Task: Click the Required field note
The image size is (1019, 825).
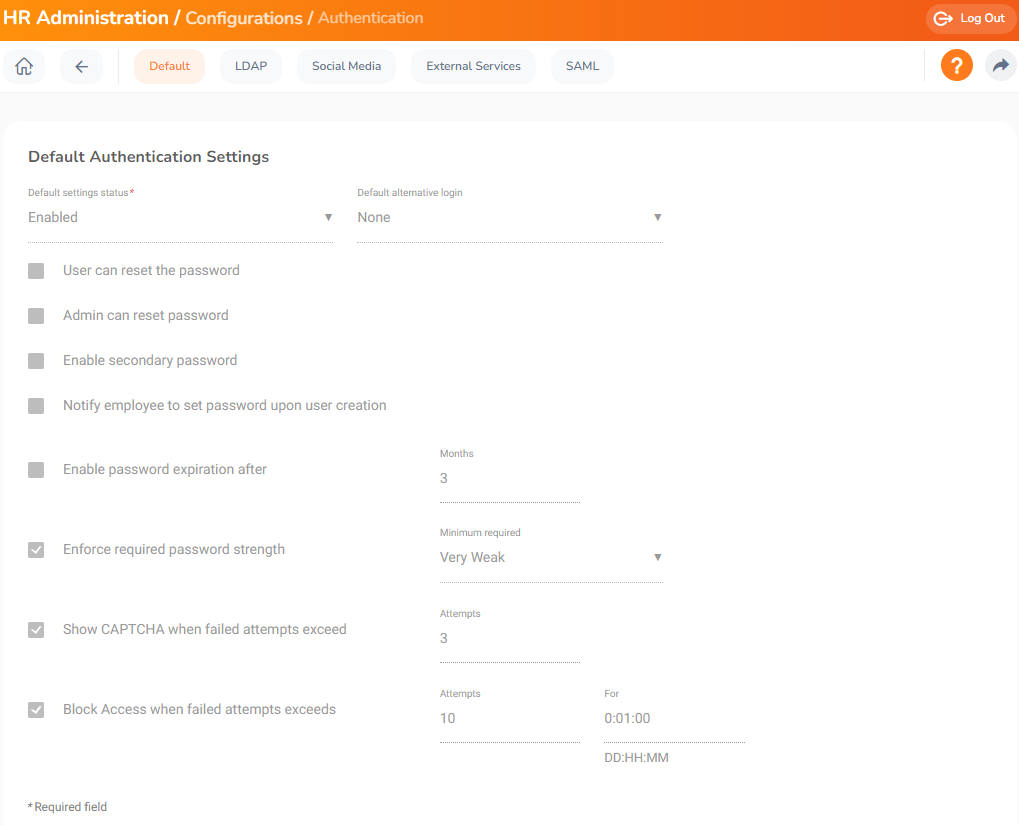Action: pos(68,807)
